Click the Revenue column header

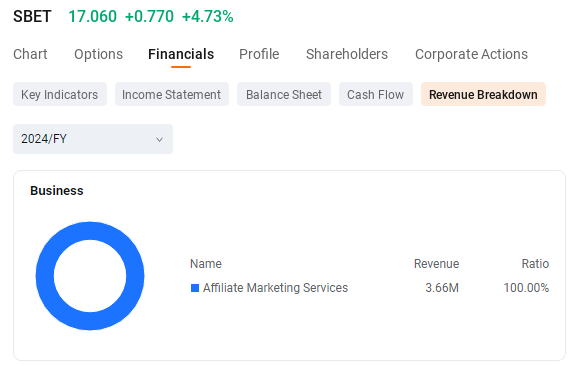coord(436,264)
